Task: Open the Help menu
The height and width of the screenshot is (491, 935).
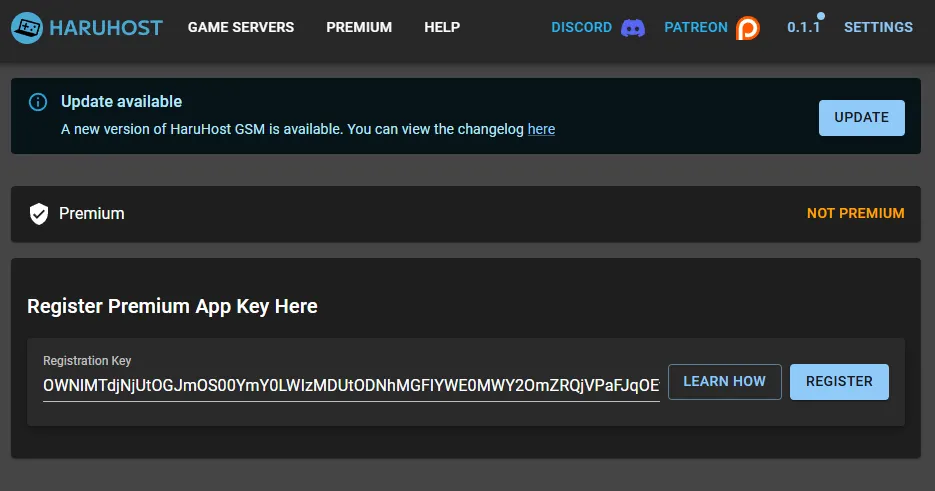Action: [x=442, y=27]
